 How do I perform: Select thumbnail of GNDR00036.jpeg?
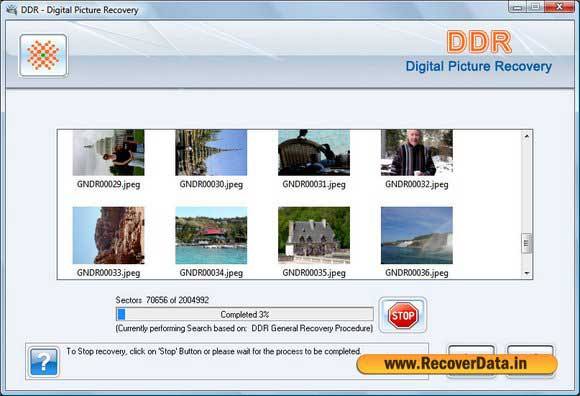[x=417, y=235]
